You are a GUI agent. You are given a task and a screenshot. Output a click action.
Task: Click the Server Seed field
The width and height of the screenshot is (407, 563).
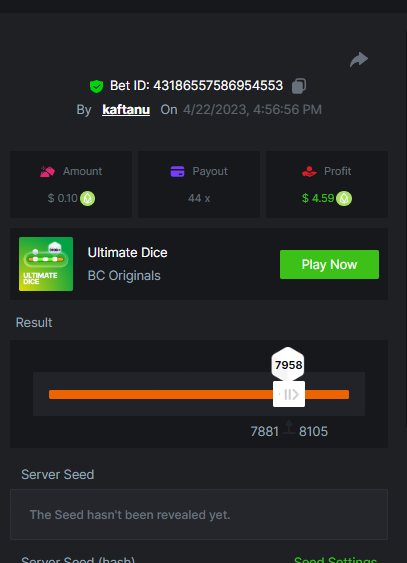[x=199, y=514]
